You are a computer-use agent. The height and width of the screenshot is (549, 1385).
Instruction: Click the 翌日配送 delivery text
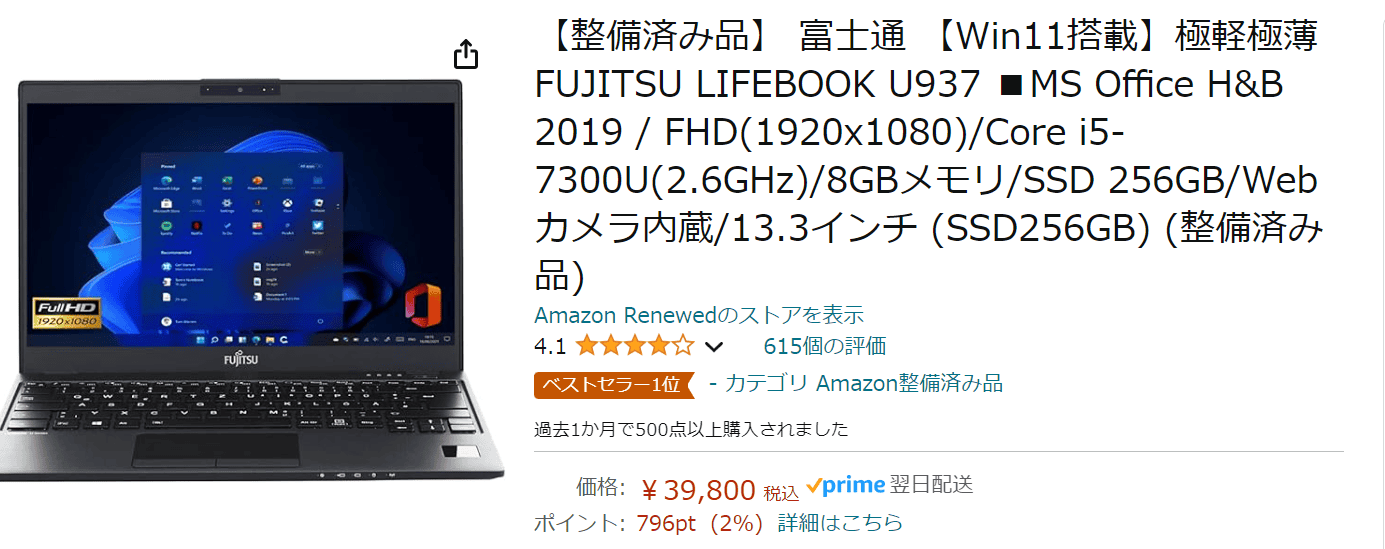[x=931, y=485]
